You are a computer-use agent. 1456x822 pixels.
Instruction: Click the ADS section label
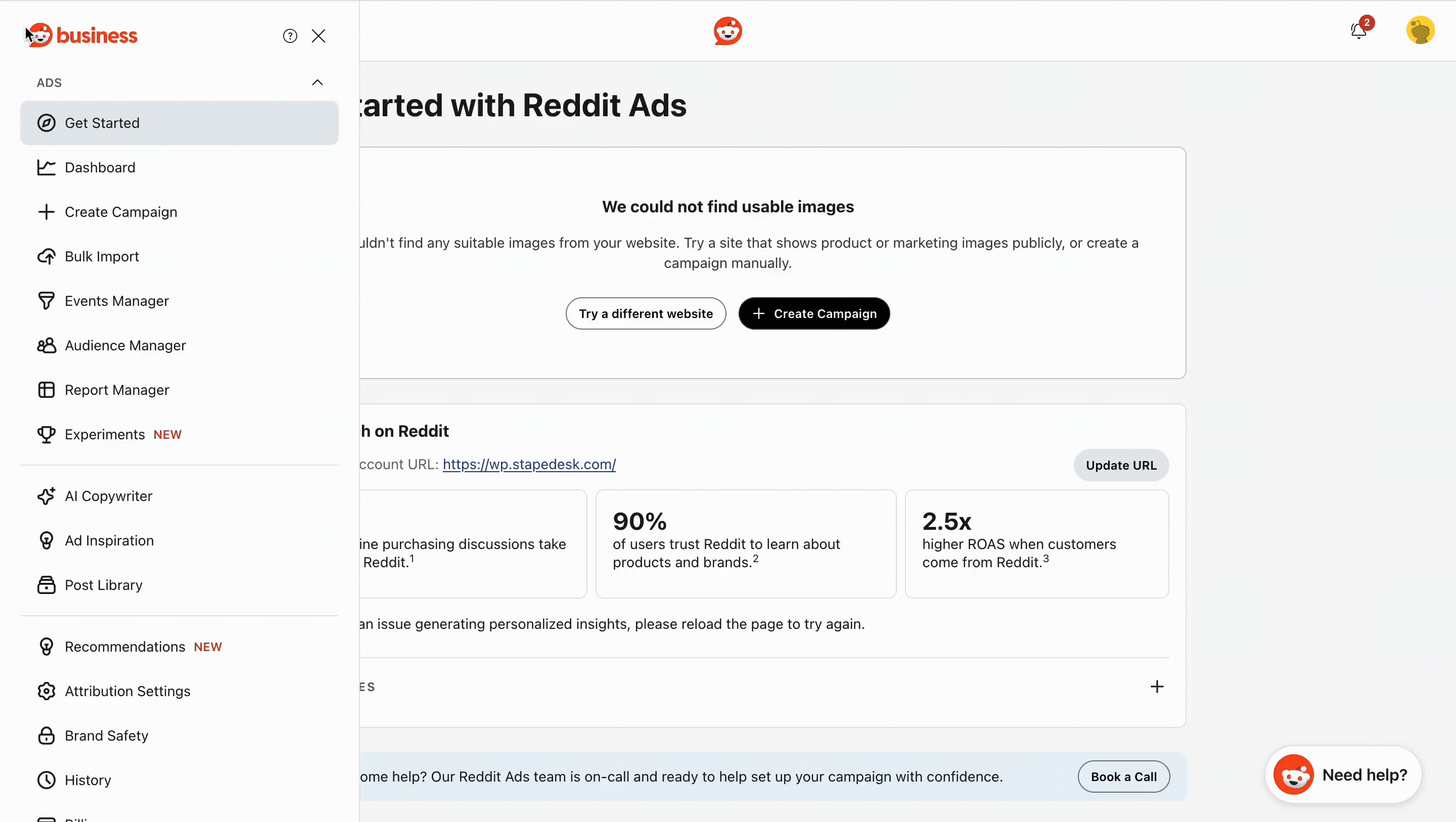tap(49, 82)
